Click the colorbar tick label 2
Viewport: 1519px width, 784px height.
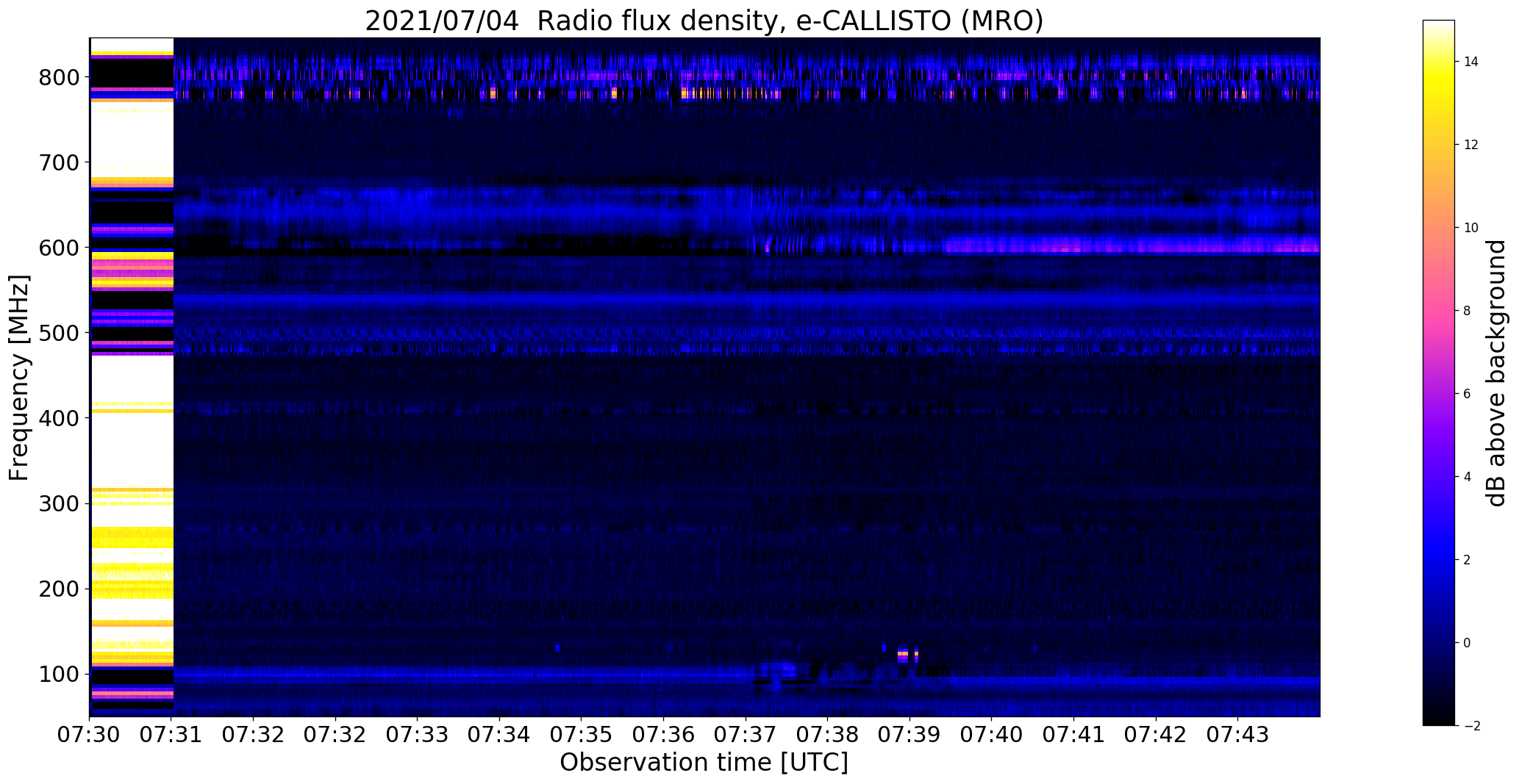[x=1467, y=560]
